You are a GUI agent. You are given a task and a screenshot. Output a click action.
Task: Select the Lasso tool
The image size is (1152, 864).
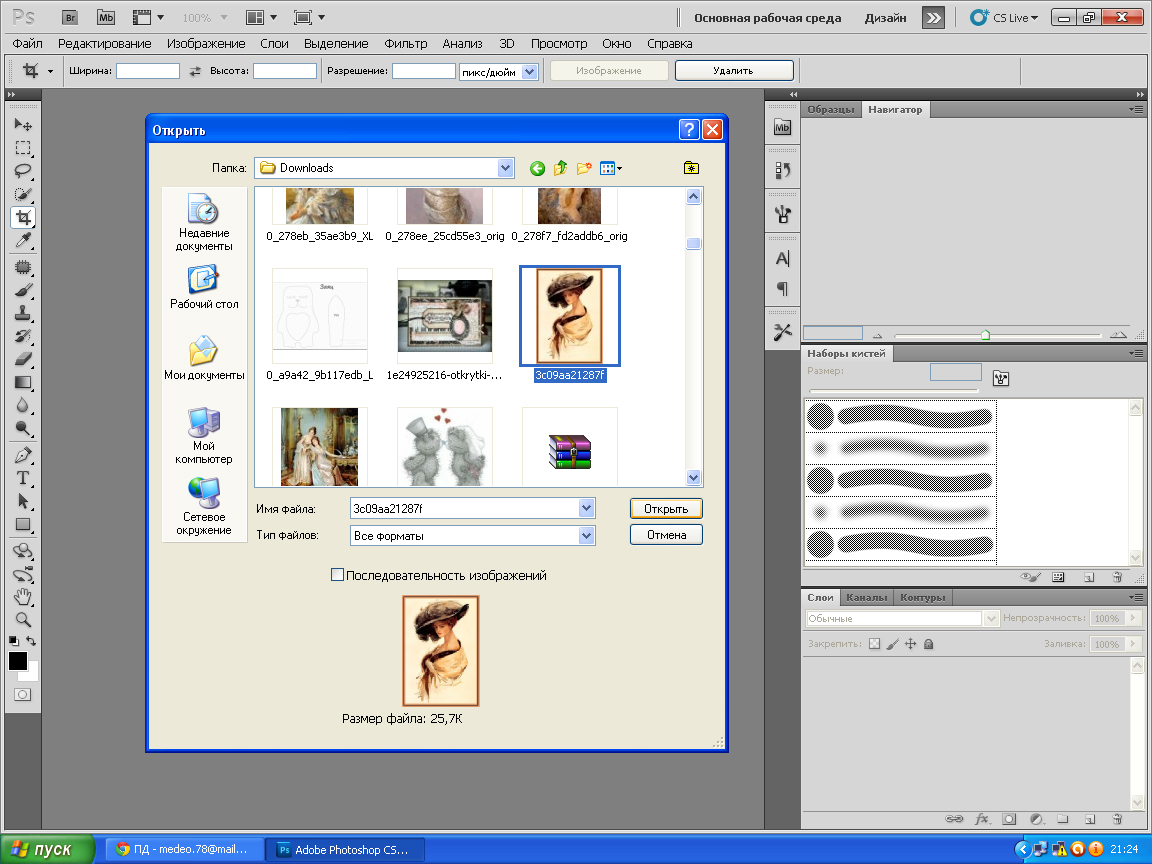pos(23,170)
